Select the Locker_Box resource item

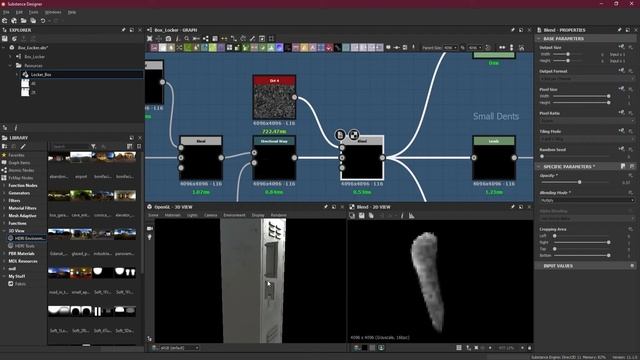tap(41, 75)
